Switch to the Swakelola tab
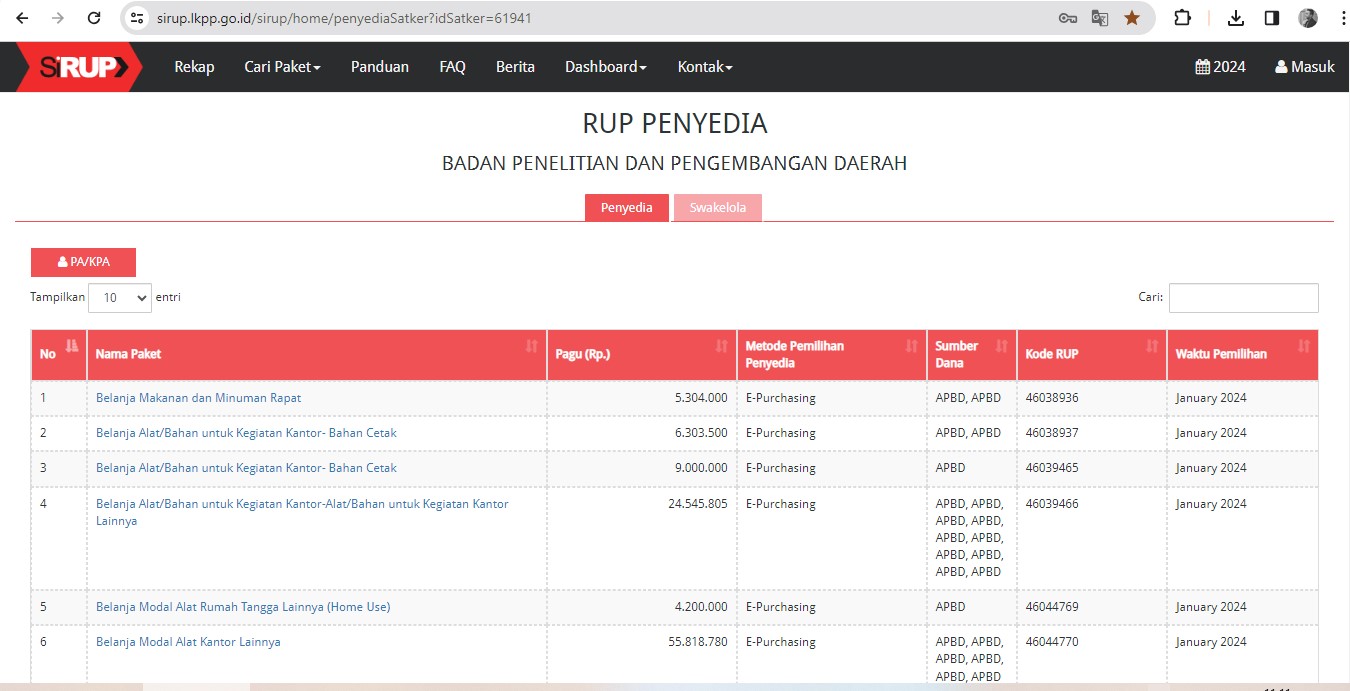 tap(717, 208)
